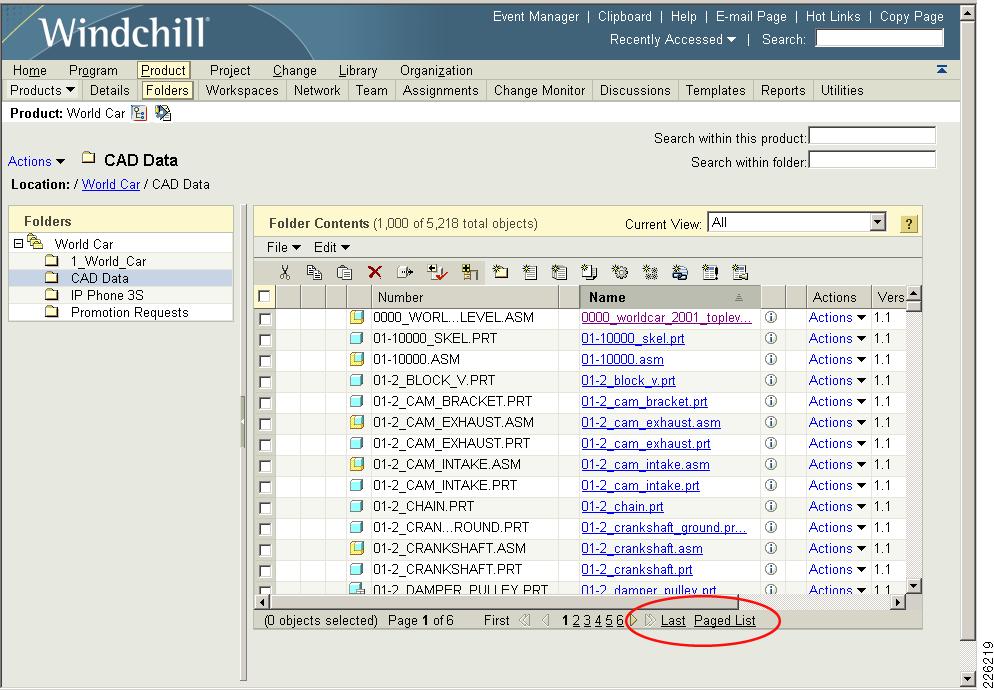Image resolution: width=994 pixels, height=690 pixels.
Task: Click the Search within folder field
Action: tap(872, 160)
